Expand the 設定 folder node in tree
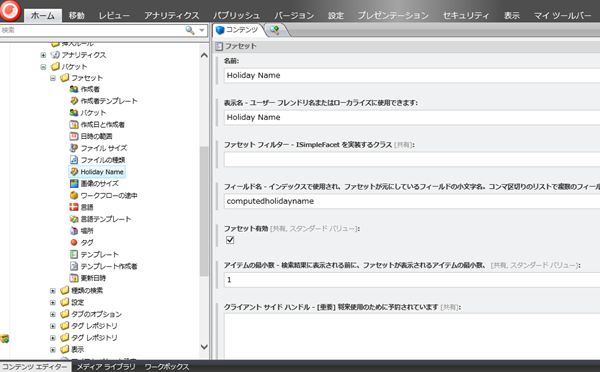Image resolution: width=600 pixels, height=372 pixels. click(x=53, y=303)
